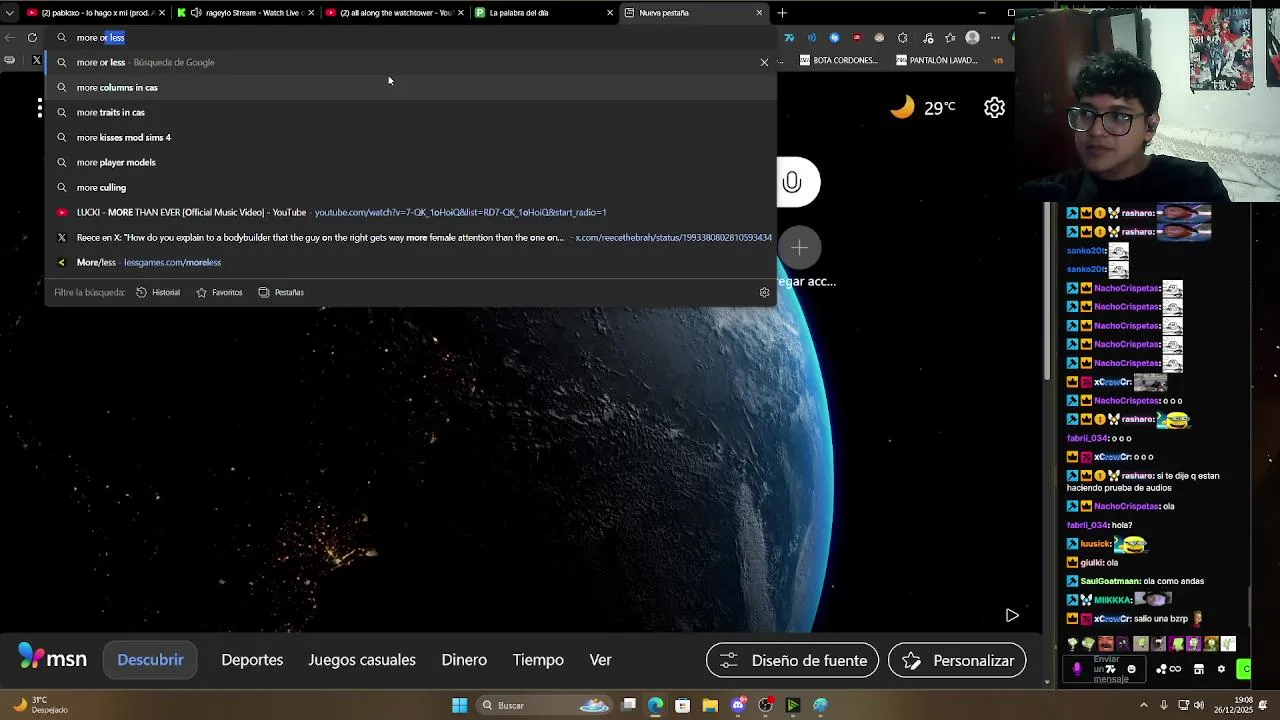Screen dimensions: 1280x720
Task: Select the Tiempo feed tab
Action: click(x=538, y=660)
